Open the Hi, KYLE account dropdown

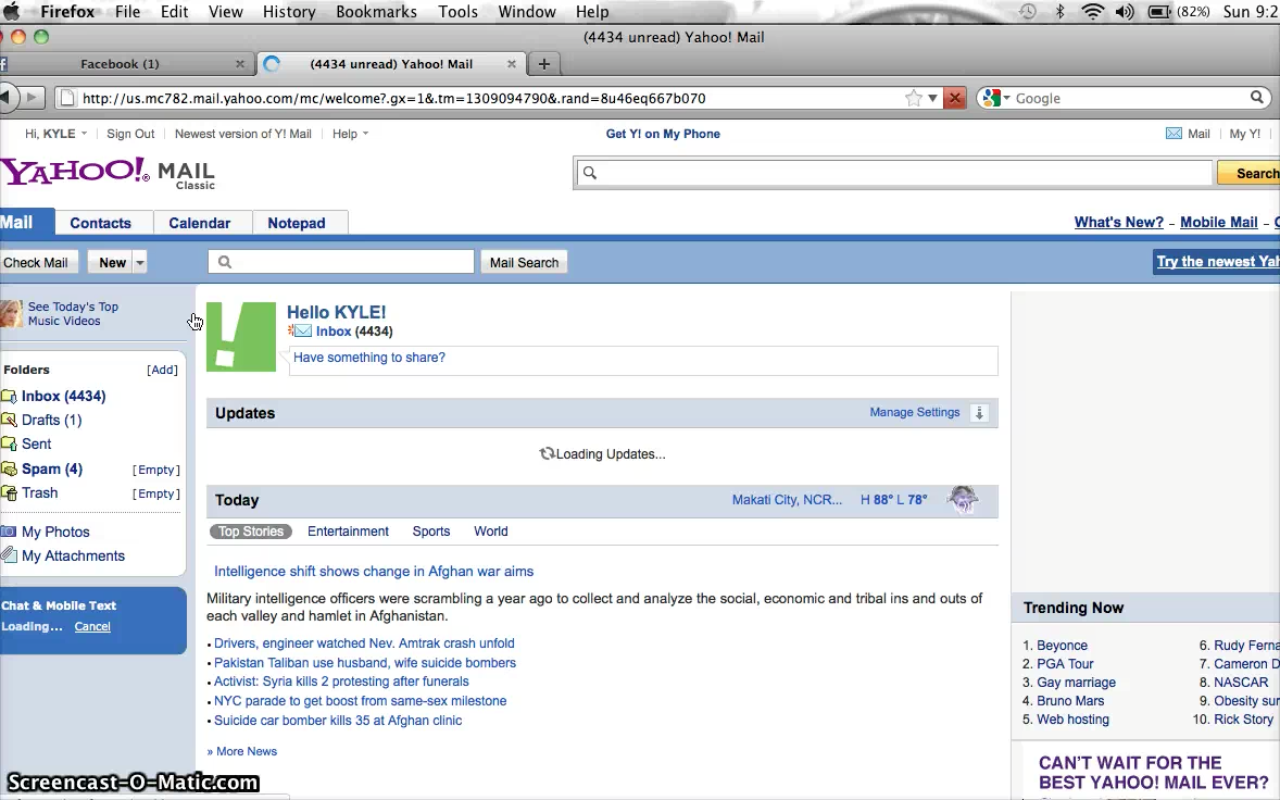(x=56, y=134)
